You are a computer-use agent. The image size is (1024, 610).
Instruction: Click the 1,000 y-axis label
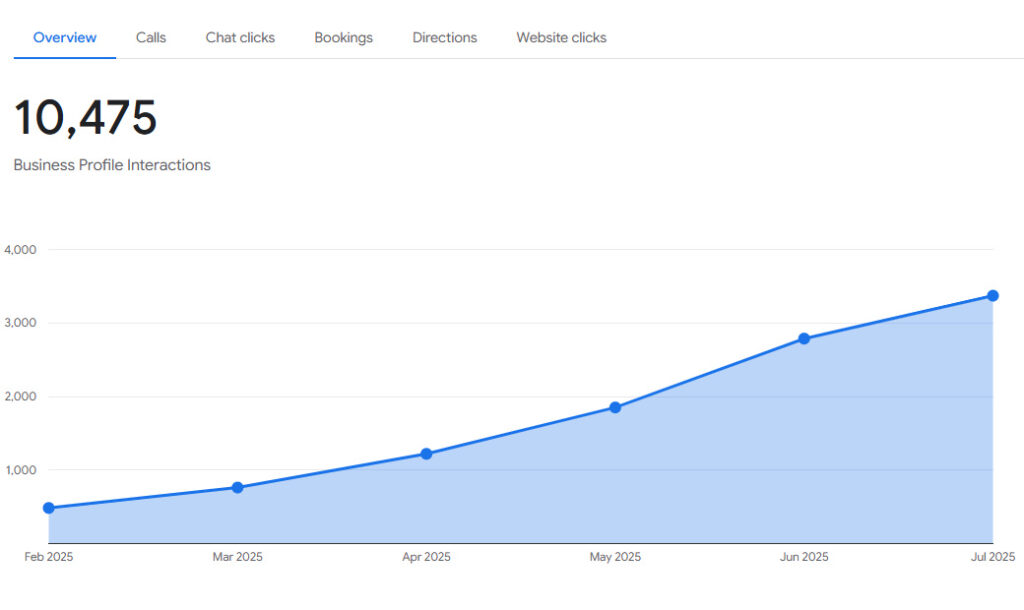pos(21,470)
